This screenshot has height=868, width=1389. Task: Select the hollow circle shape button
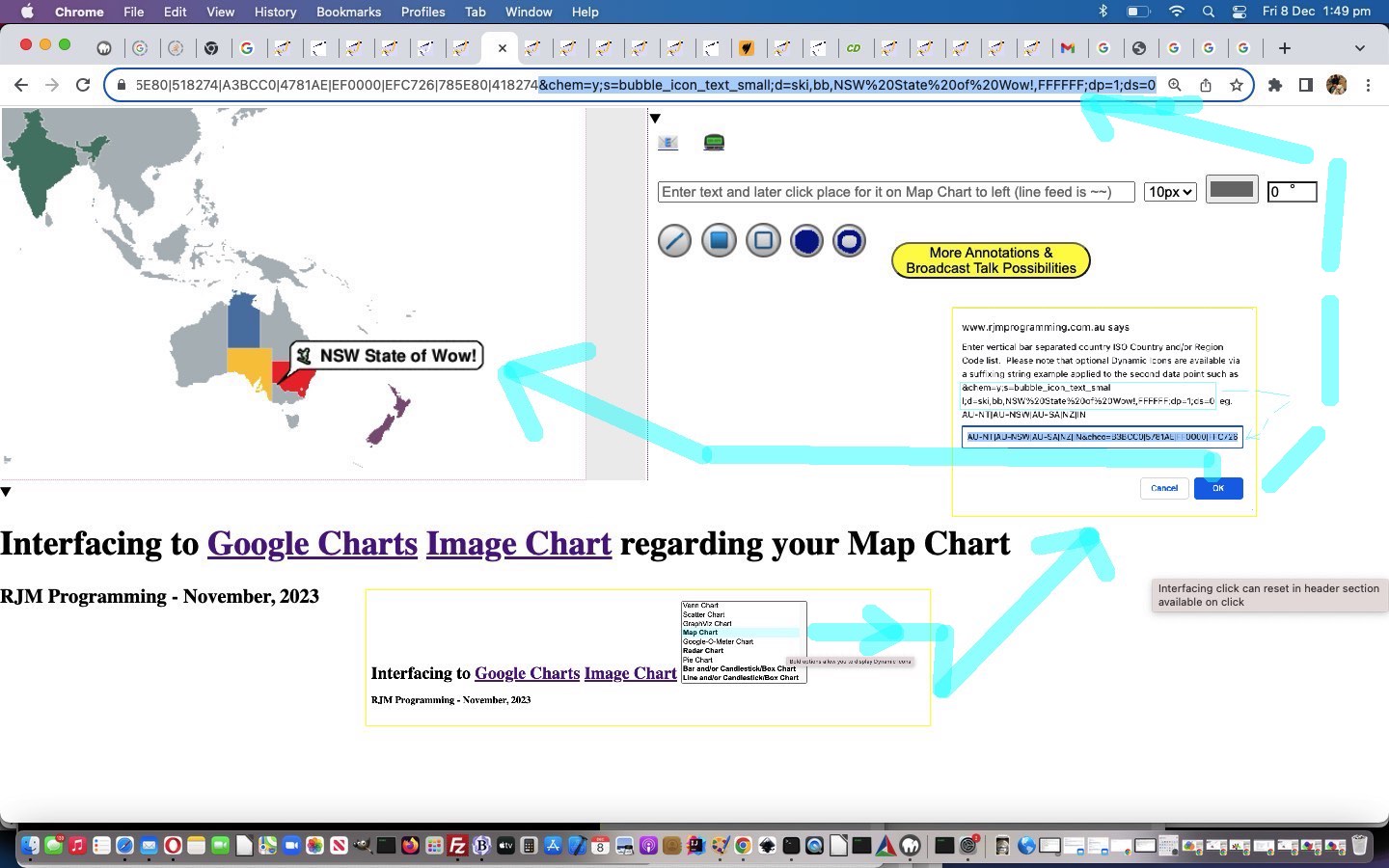[x=849, y=241]
